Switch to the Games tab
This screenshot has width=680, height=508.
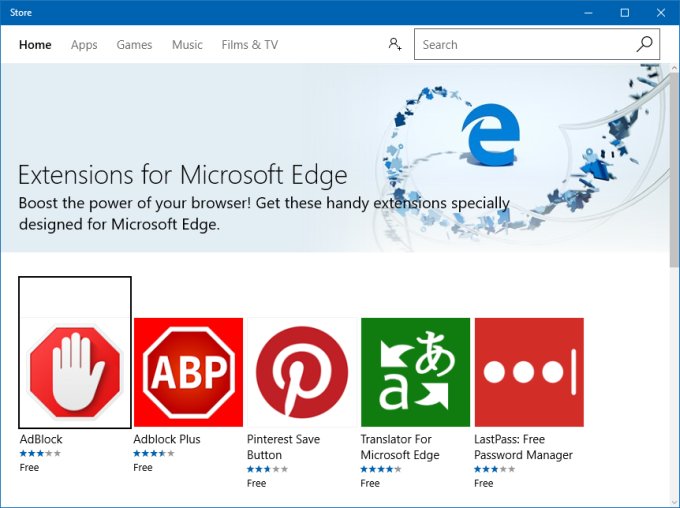tap(134, 45)
